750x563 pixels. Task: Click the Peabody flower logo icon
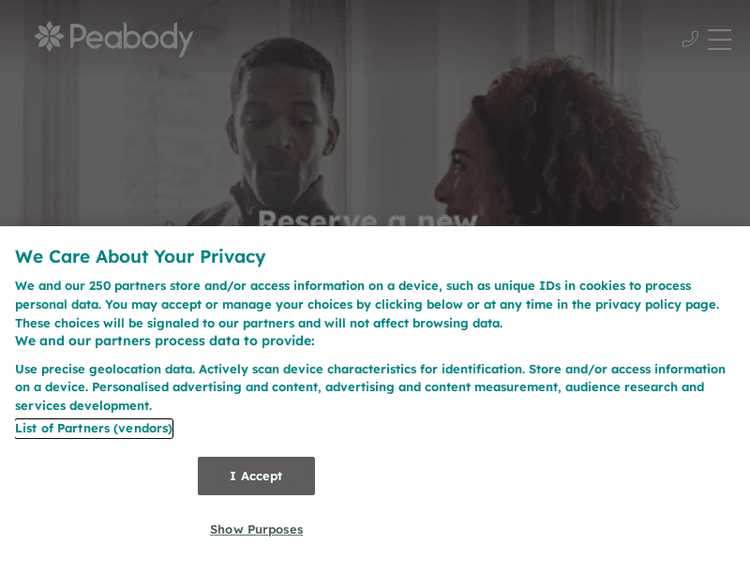click(x=49, y=37)
